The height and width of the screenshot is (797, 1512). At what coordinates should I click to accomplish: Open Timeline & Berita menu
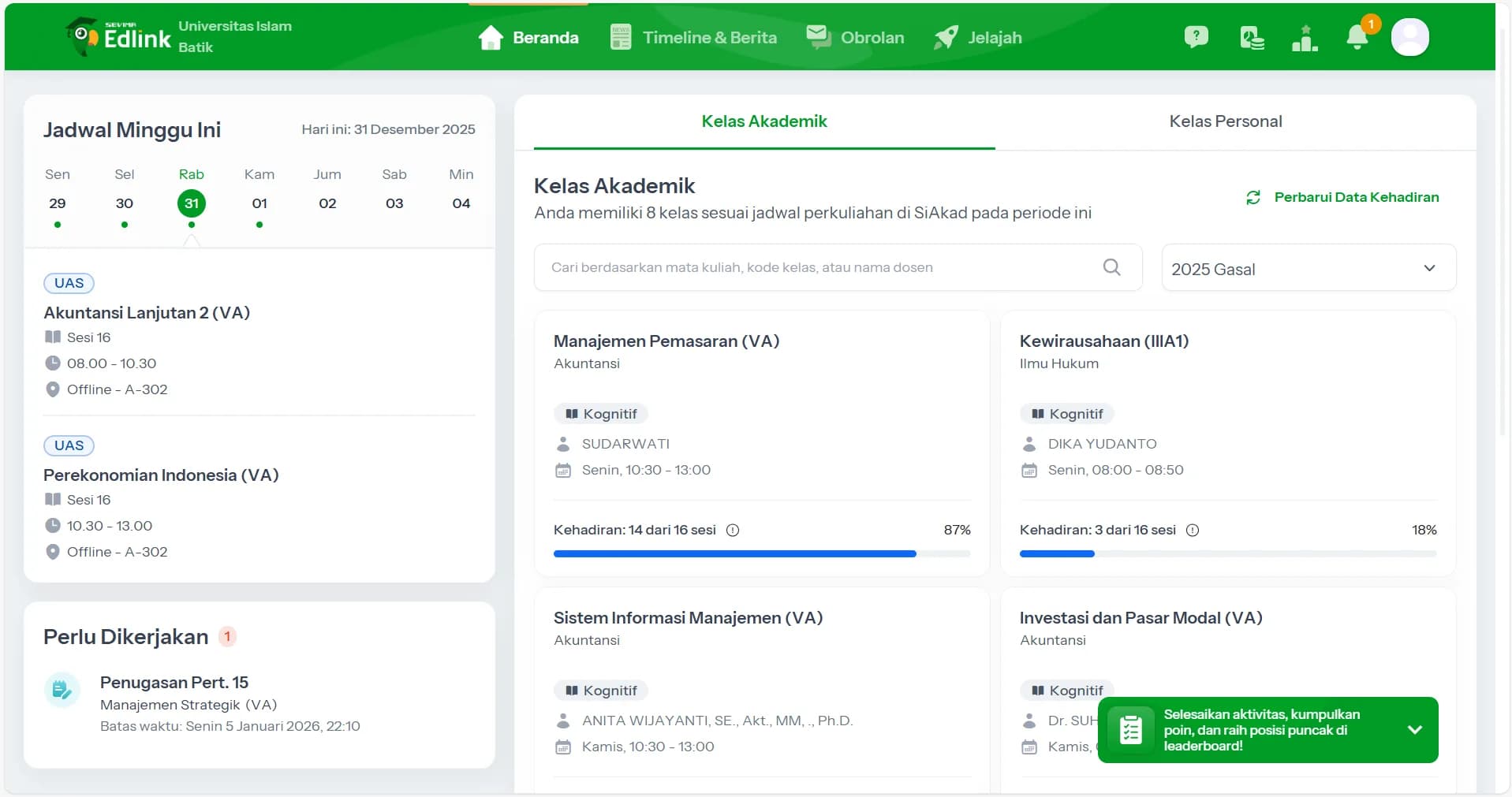pos(693,37)
